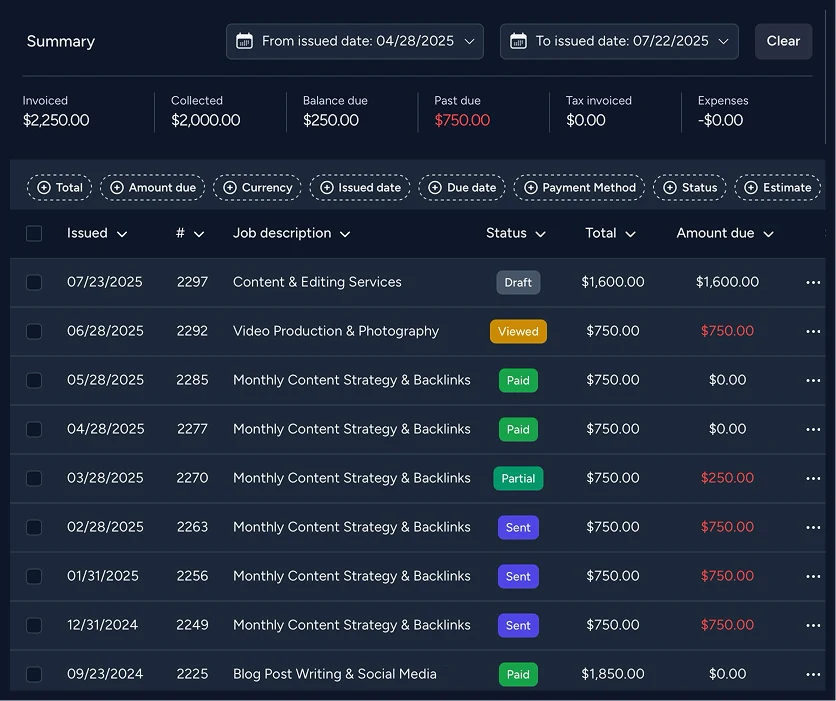Open the To issued date dropdown

coord(620,41)
